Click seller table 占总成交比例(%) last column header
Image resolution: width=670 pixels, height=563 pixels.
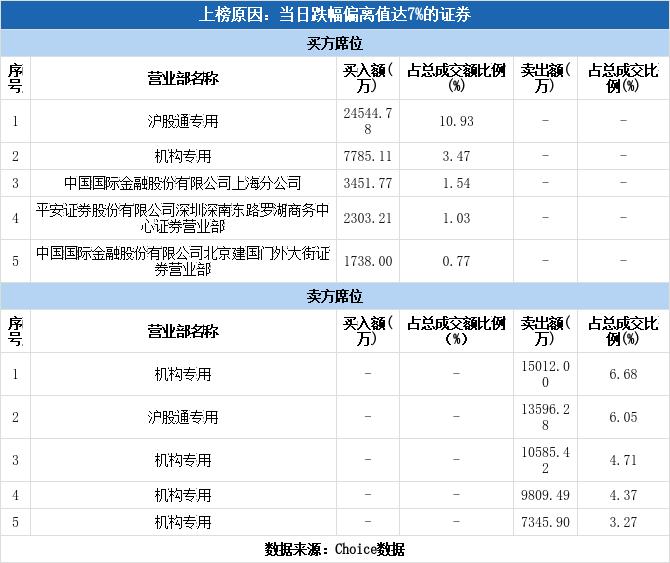tap(623, 331)
